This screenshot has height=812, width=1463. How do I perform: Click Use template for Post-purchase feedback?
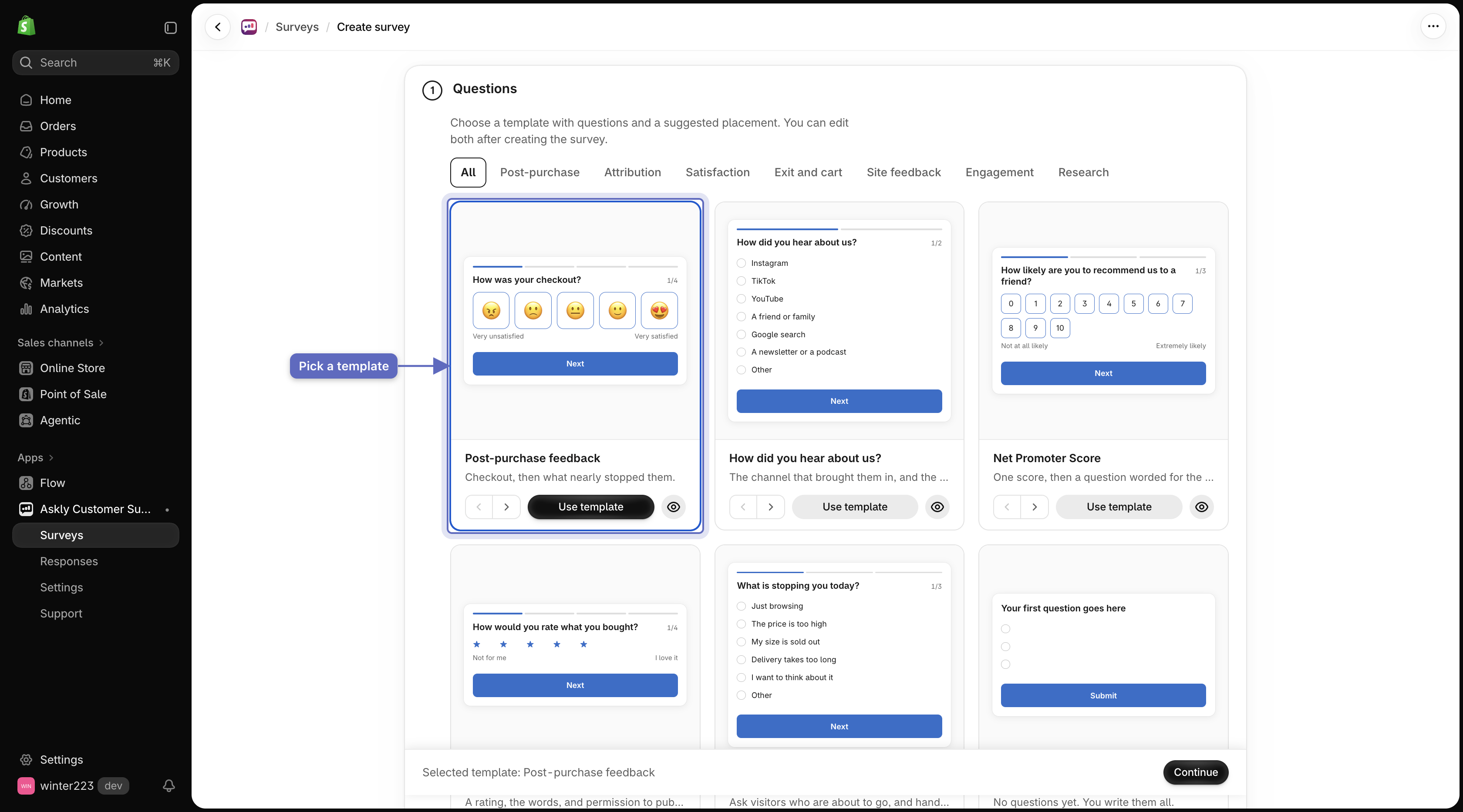pyautogui.click(x=591, y=507)
